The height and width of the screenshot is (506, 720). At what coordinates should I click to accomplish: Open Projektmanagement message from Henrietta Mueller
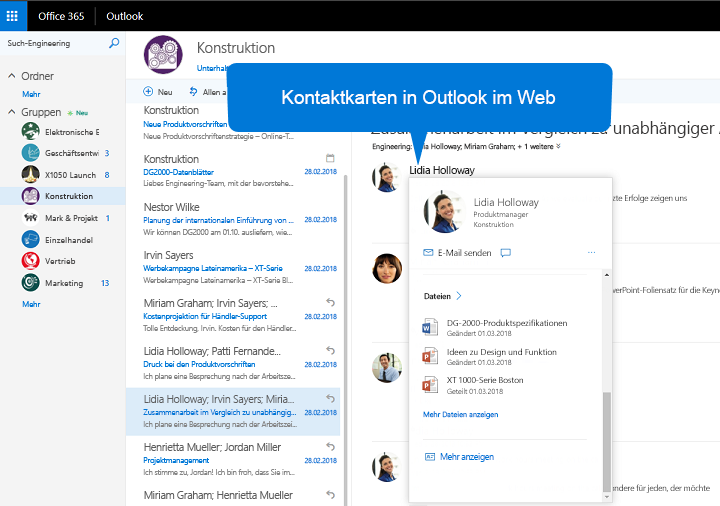pos(233,460)
